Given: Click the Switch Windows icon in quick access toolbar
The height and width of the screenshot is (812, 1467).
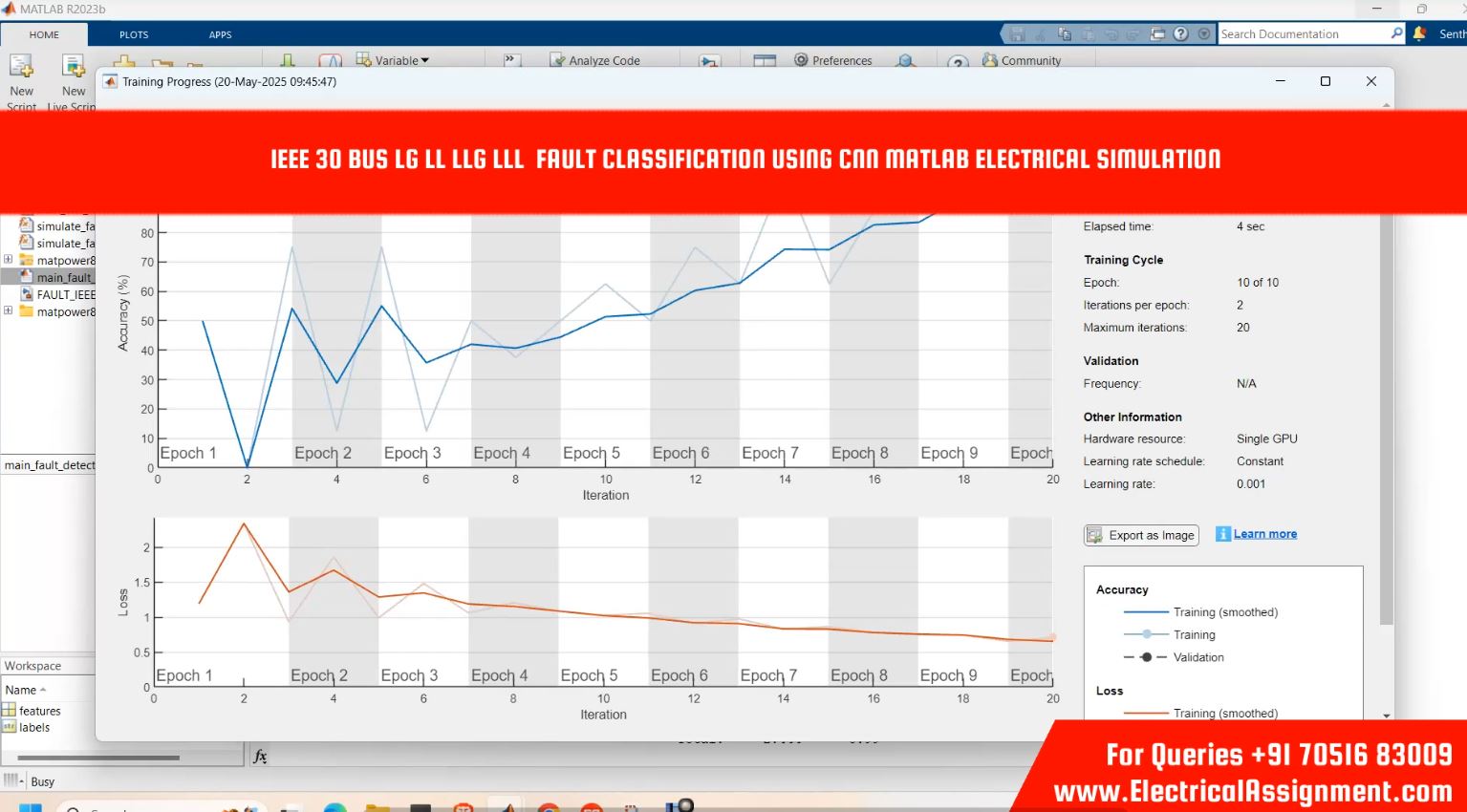Looking at the screenshot, I should pyautogui.click(x=1157, y=33).
